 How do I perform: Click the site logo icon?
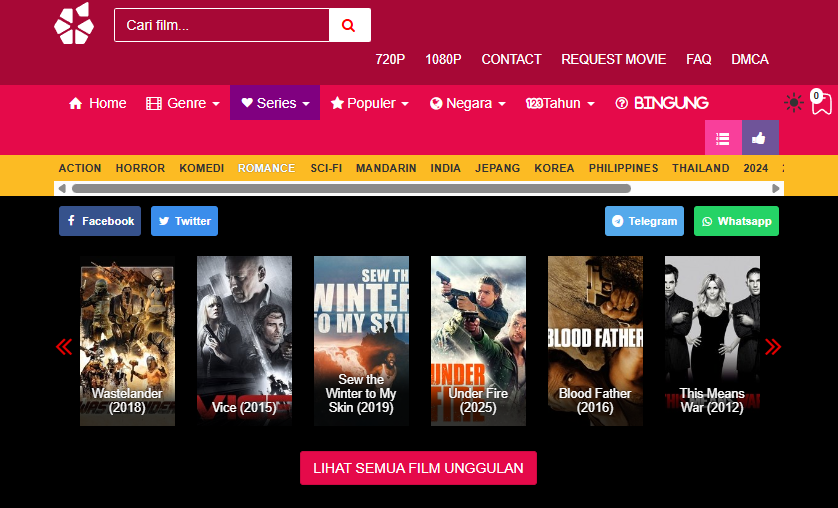coord(73,24)
